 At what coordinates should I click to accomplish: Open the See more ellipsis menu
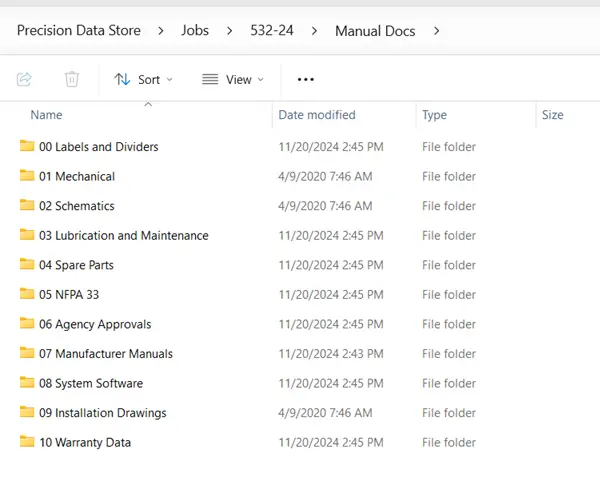coord(306,80)
